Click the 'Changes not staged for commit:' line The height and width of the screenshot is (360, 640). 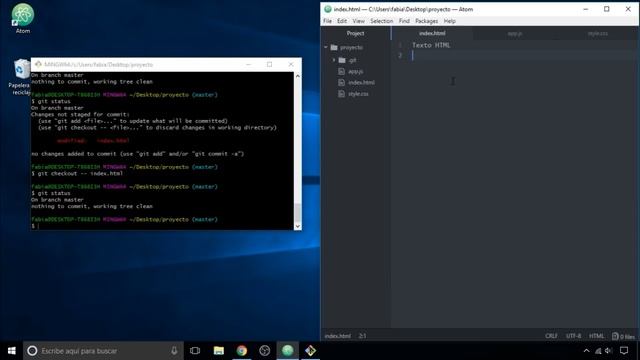[x=80, y=115]
